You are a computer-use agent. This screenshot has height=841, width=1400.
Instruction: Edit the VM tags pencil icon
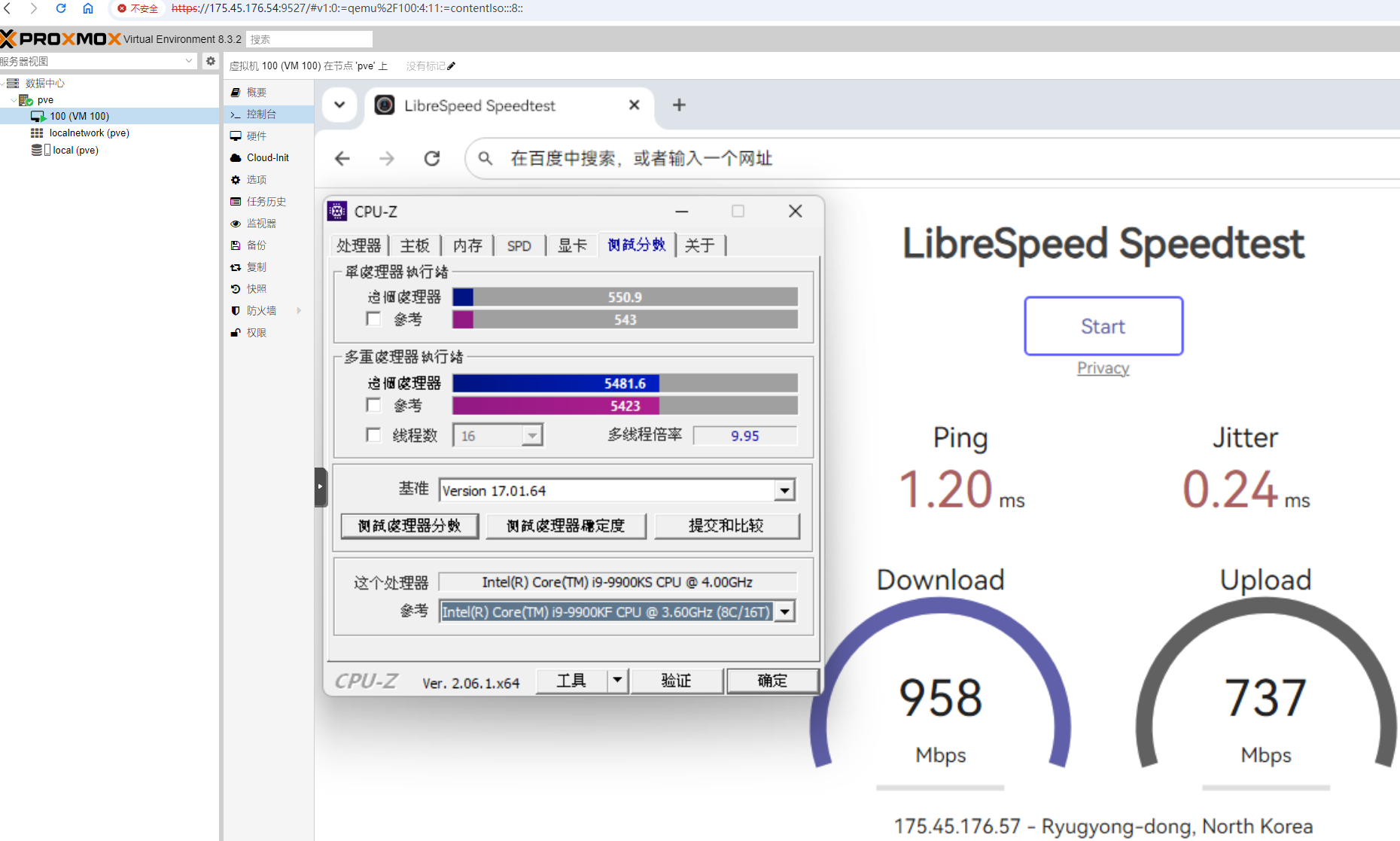(452, 66)
